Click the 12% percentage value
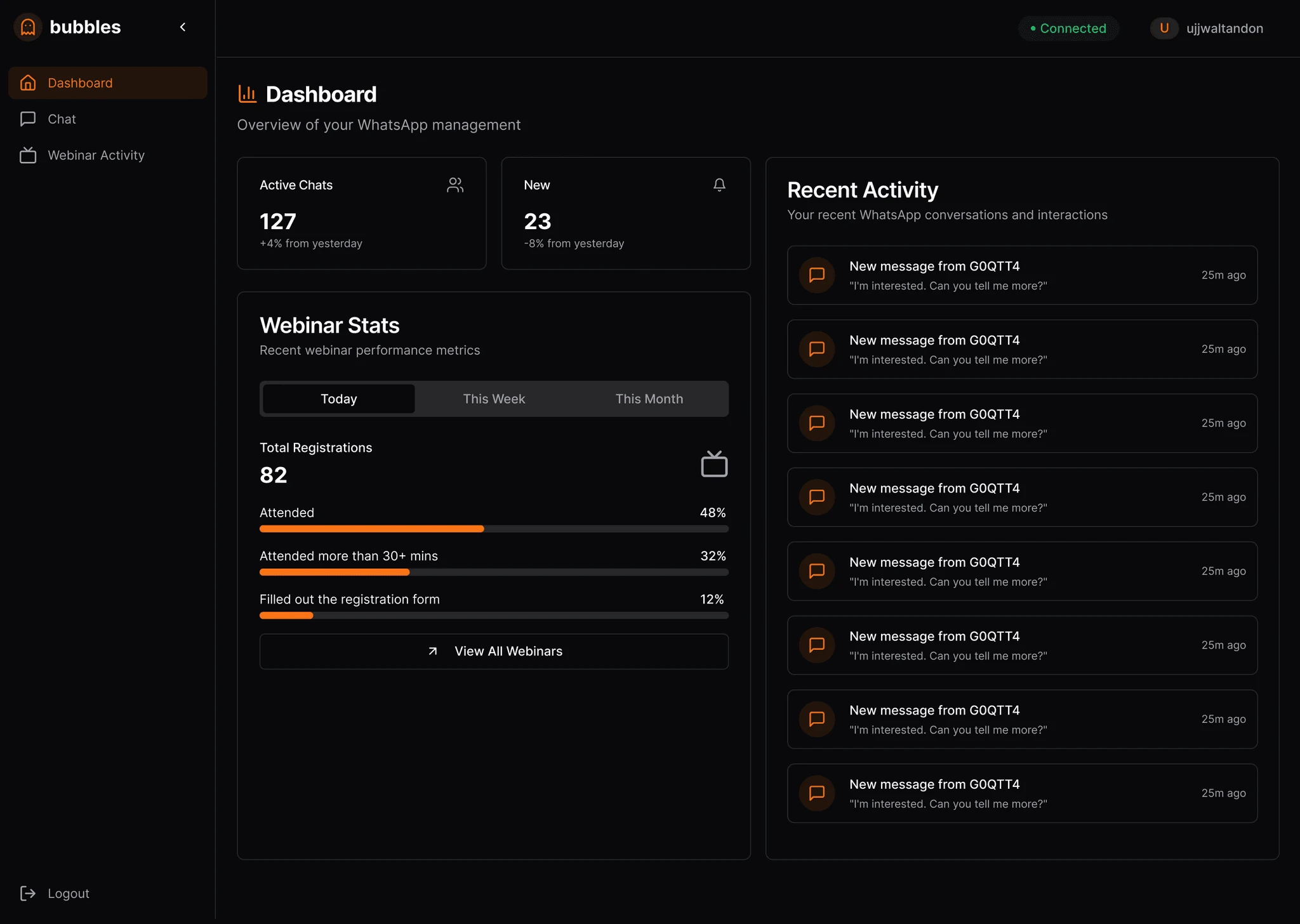1300x924 pixels. (x=712, y=600)
